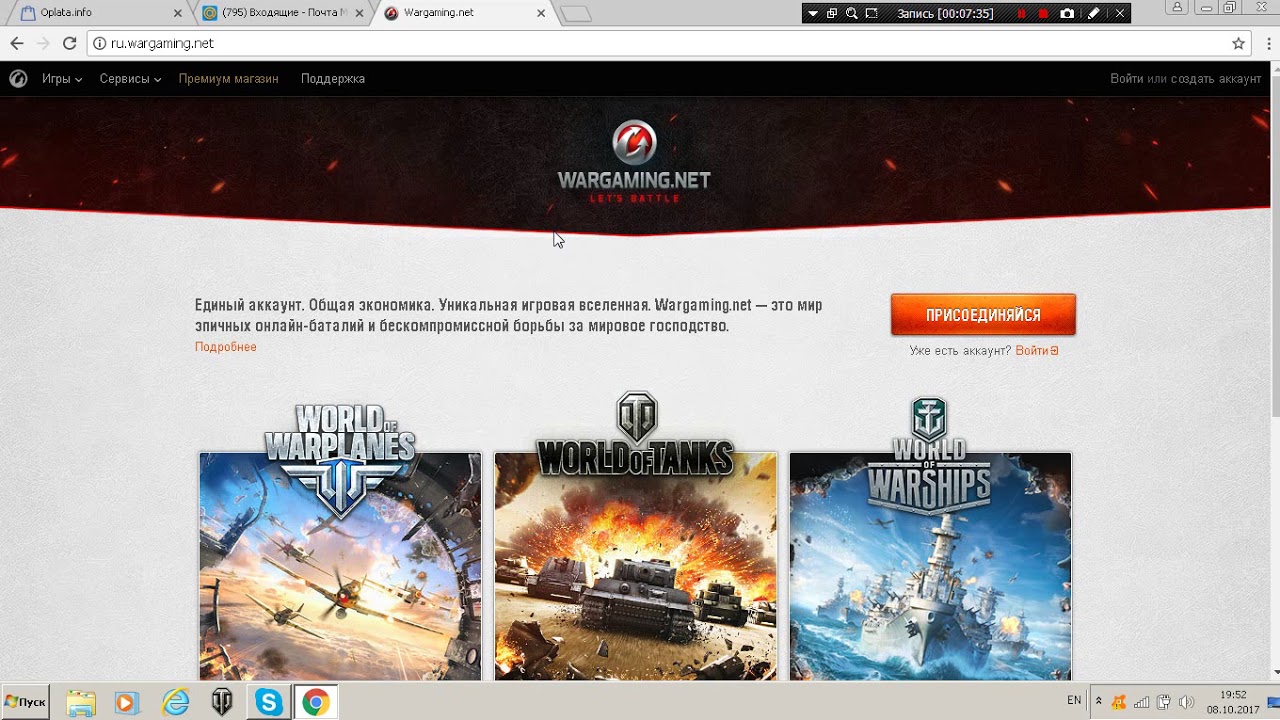Screen dimensions: 1280x720
Task: Click the Войти link under join button
Action: tap(1037, 351)
